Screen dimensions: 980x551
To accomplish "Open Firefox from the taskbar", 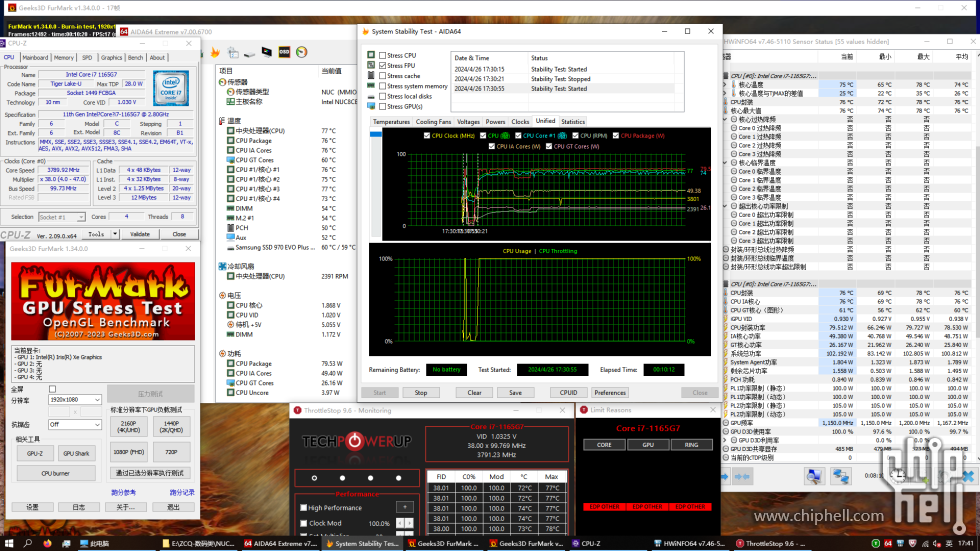I will 47,544.
